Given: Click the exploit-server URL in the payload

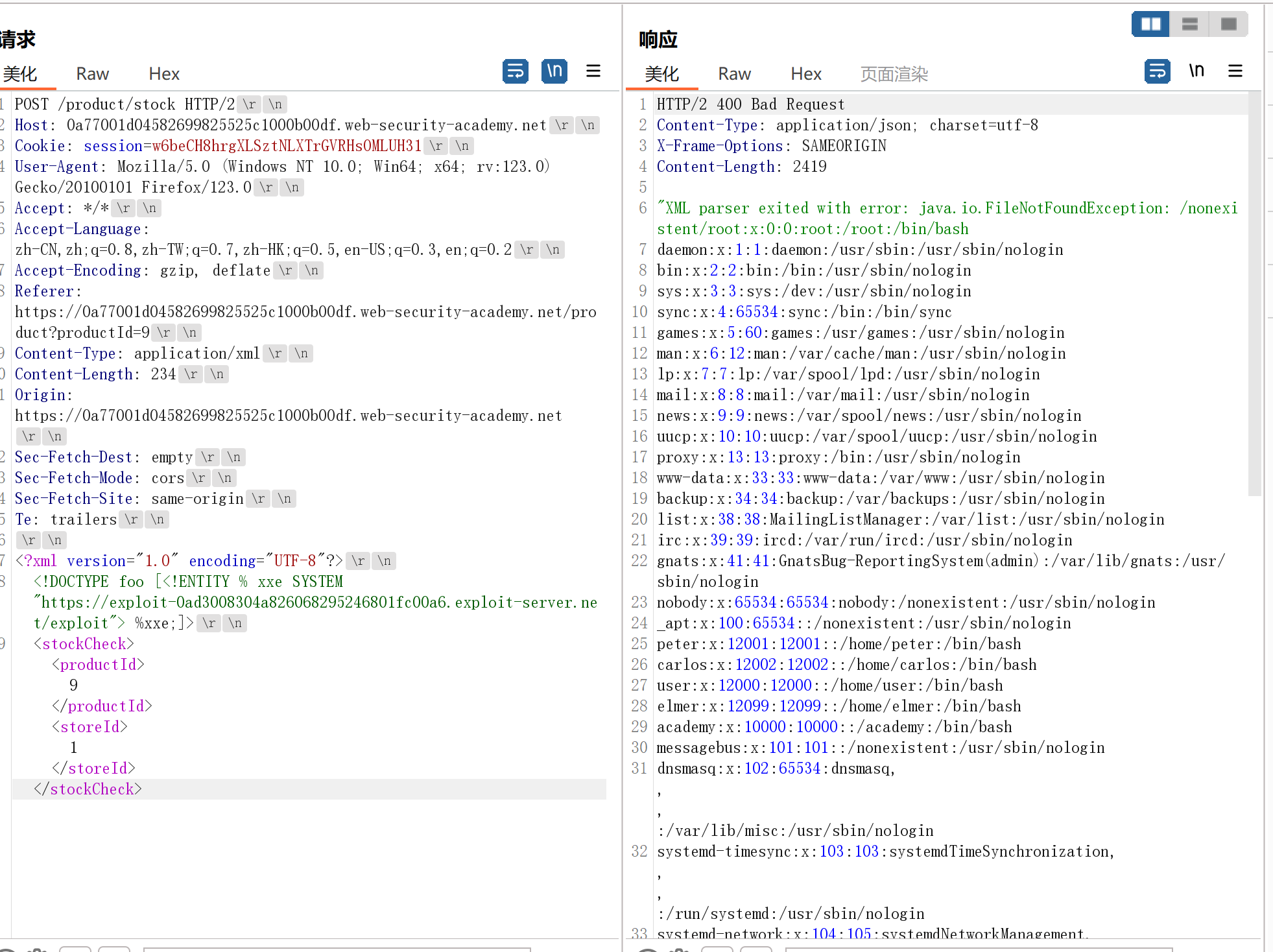Looking at the screenshot, I should click(x=315, y=613).
